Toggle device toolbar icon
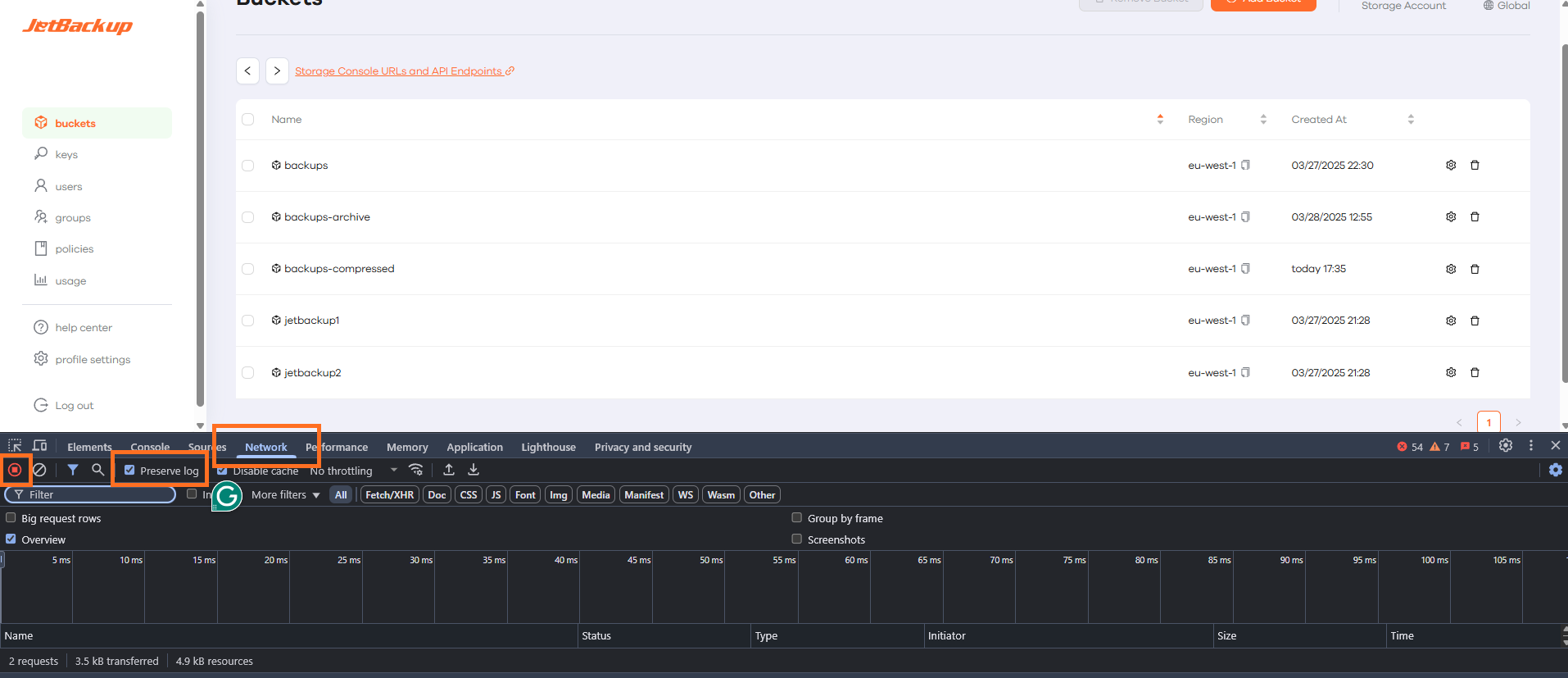 coord(39,446)
